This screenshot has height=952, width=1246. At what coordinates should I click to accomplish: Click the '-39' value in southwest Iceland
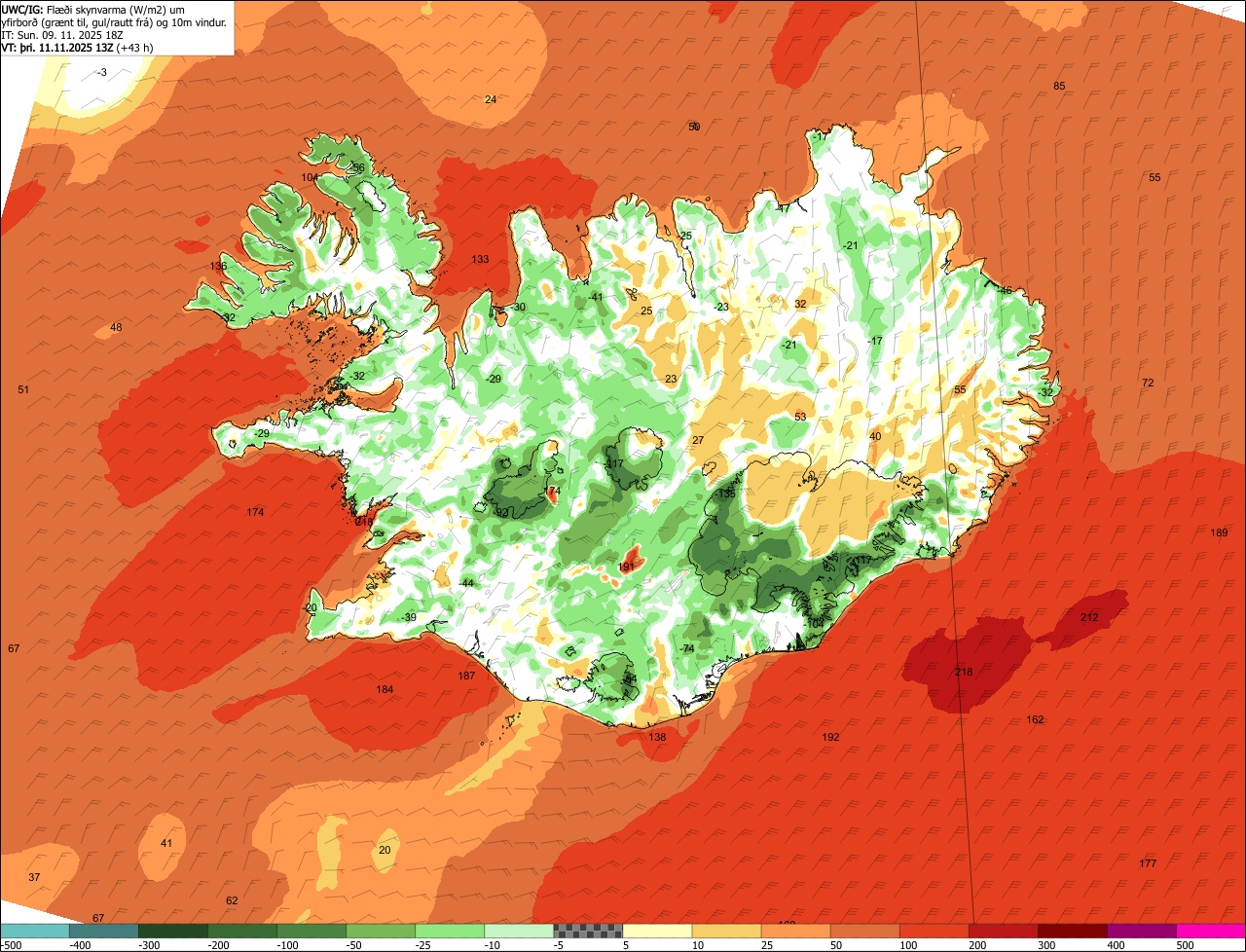pos(408,617)
